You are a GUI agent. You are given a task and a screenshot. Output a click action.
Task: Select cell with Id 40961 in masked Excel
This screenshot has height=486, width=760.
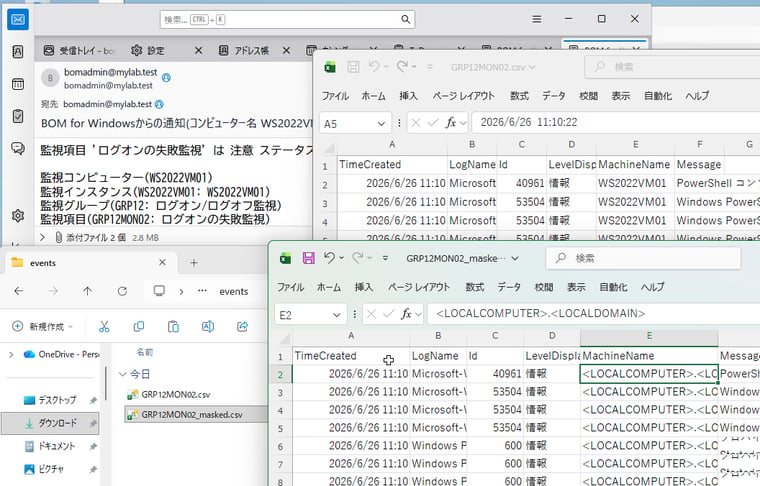pyautogui.click(x=494, y=374)
